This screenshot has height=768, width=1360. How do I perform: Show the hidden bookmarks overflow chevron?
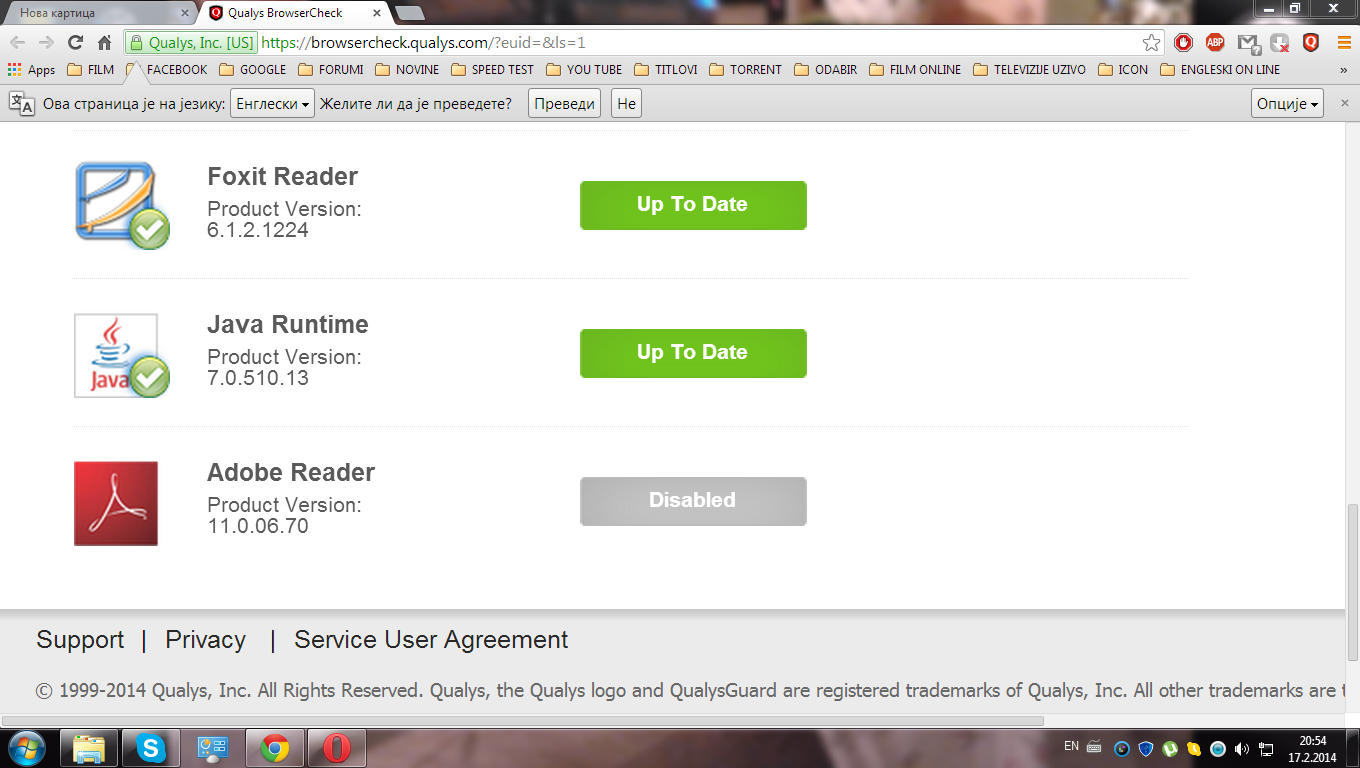click(1343, 70)
